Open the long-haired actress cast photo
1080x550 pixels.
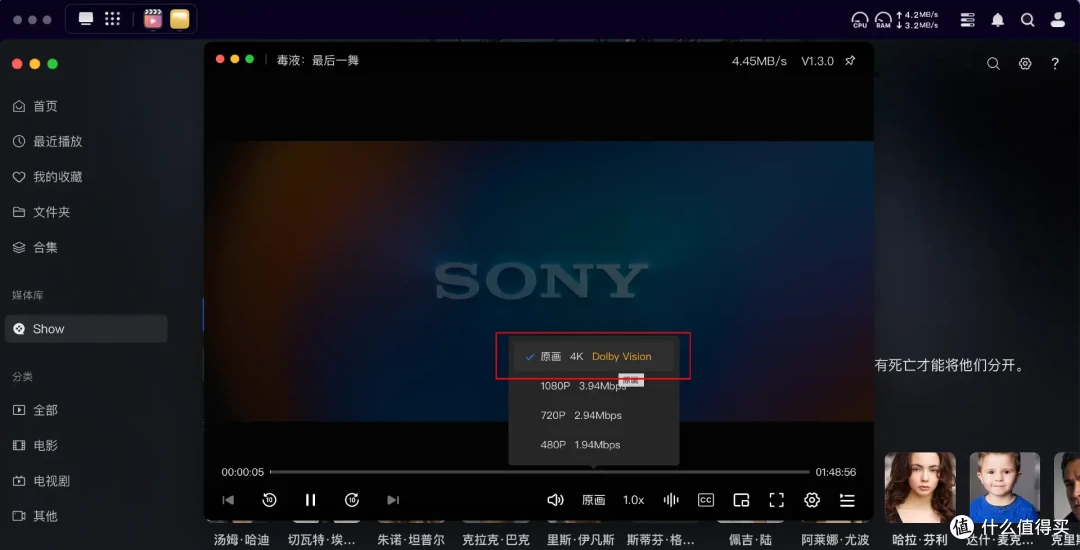point(920,487)
